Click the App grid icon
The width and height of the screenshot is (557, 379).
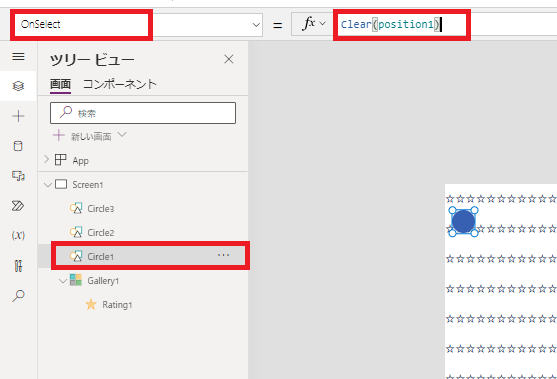click(60, 159)
